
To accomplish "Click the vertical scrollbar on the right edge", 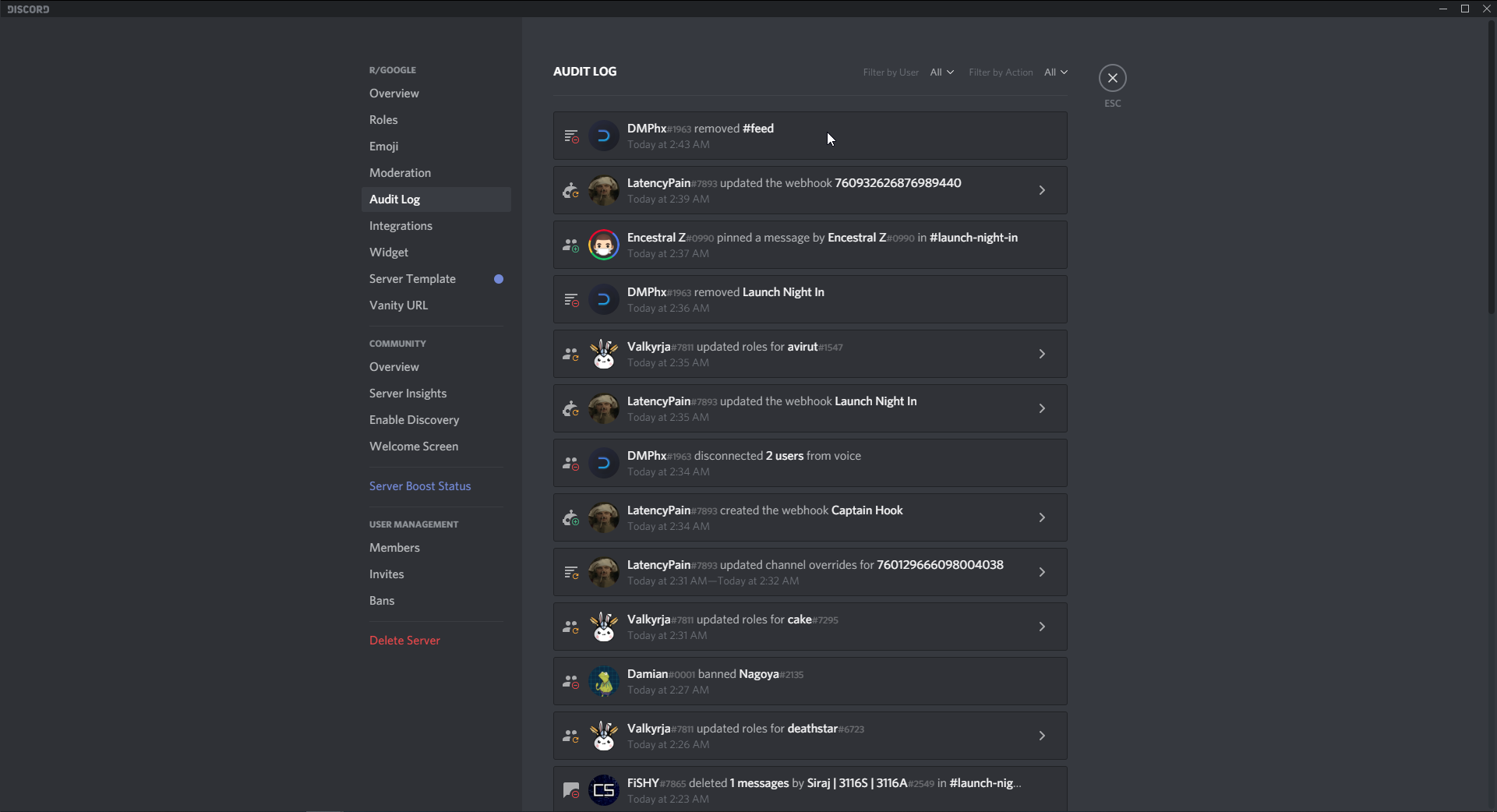I will tap(1492, 168).
